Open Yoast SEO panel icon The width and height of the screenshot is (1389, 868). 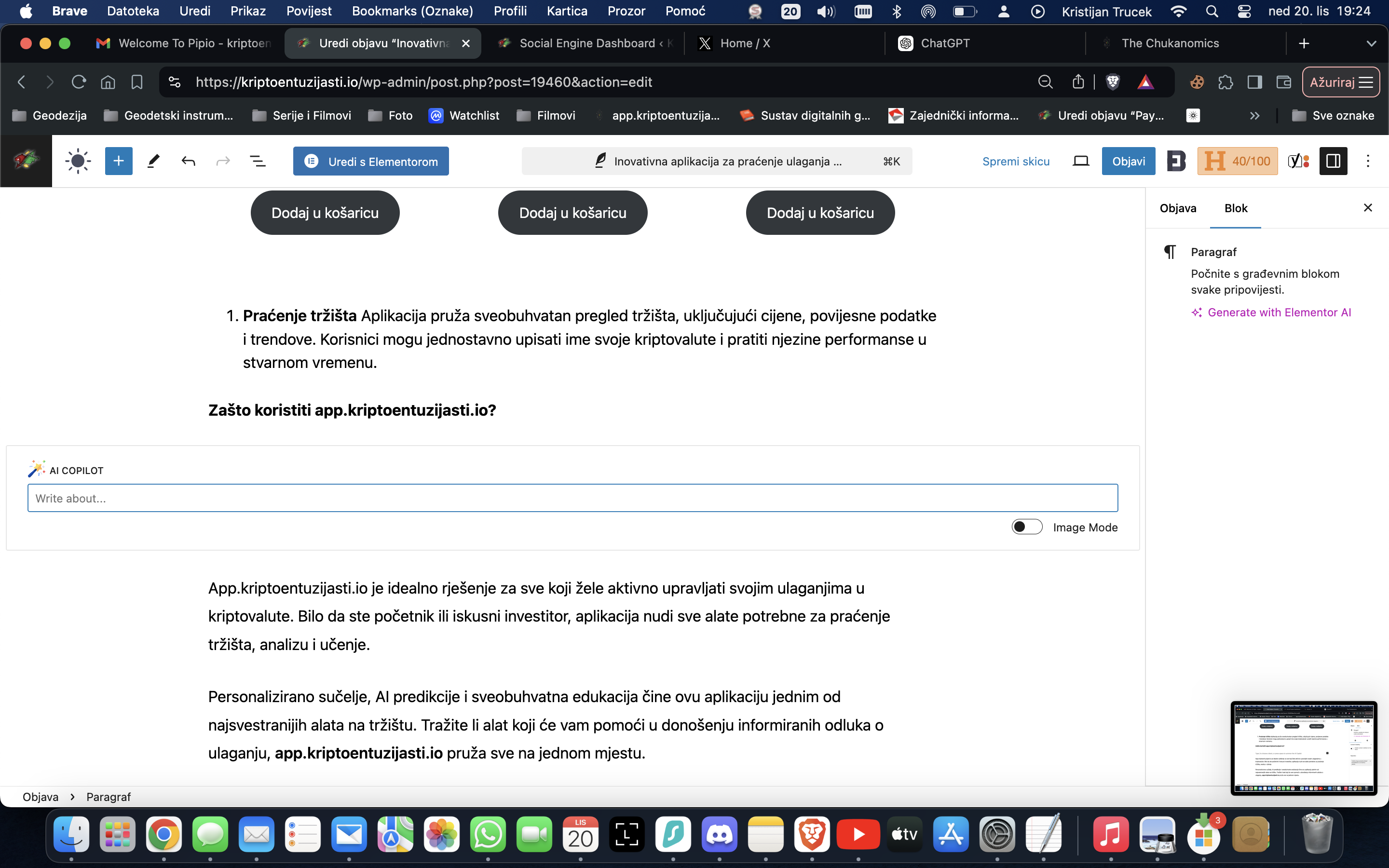(1298, 162)
